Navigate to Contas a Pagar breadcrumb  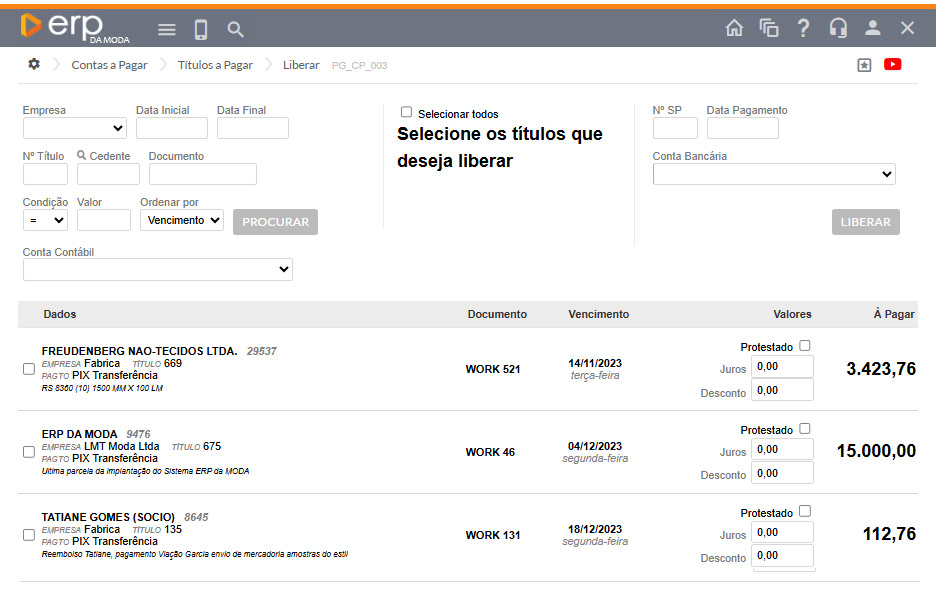pyautogui.click(x=109, y=65)
